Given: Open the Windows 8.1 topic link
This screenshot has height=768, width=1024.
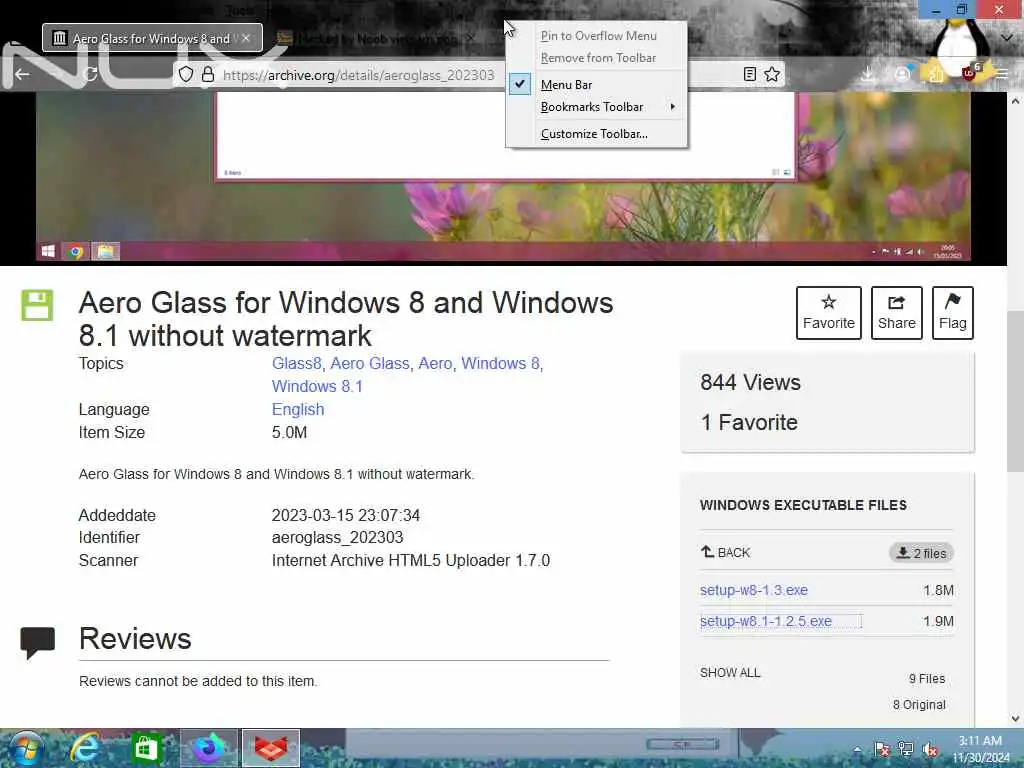Looking at the screenshot, I should click(x=317, y=387).
